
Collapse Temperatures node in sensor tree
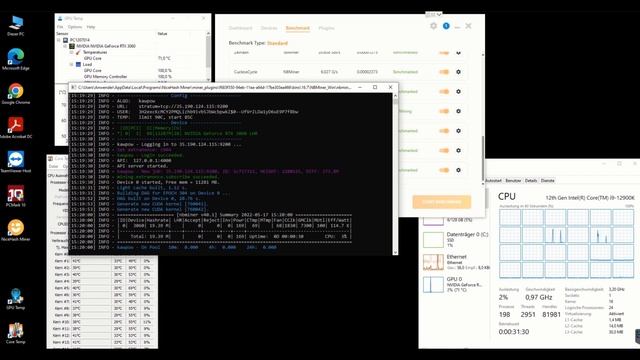(x=71, y=52)
